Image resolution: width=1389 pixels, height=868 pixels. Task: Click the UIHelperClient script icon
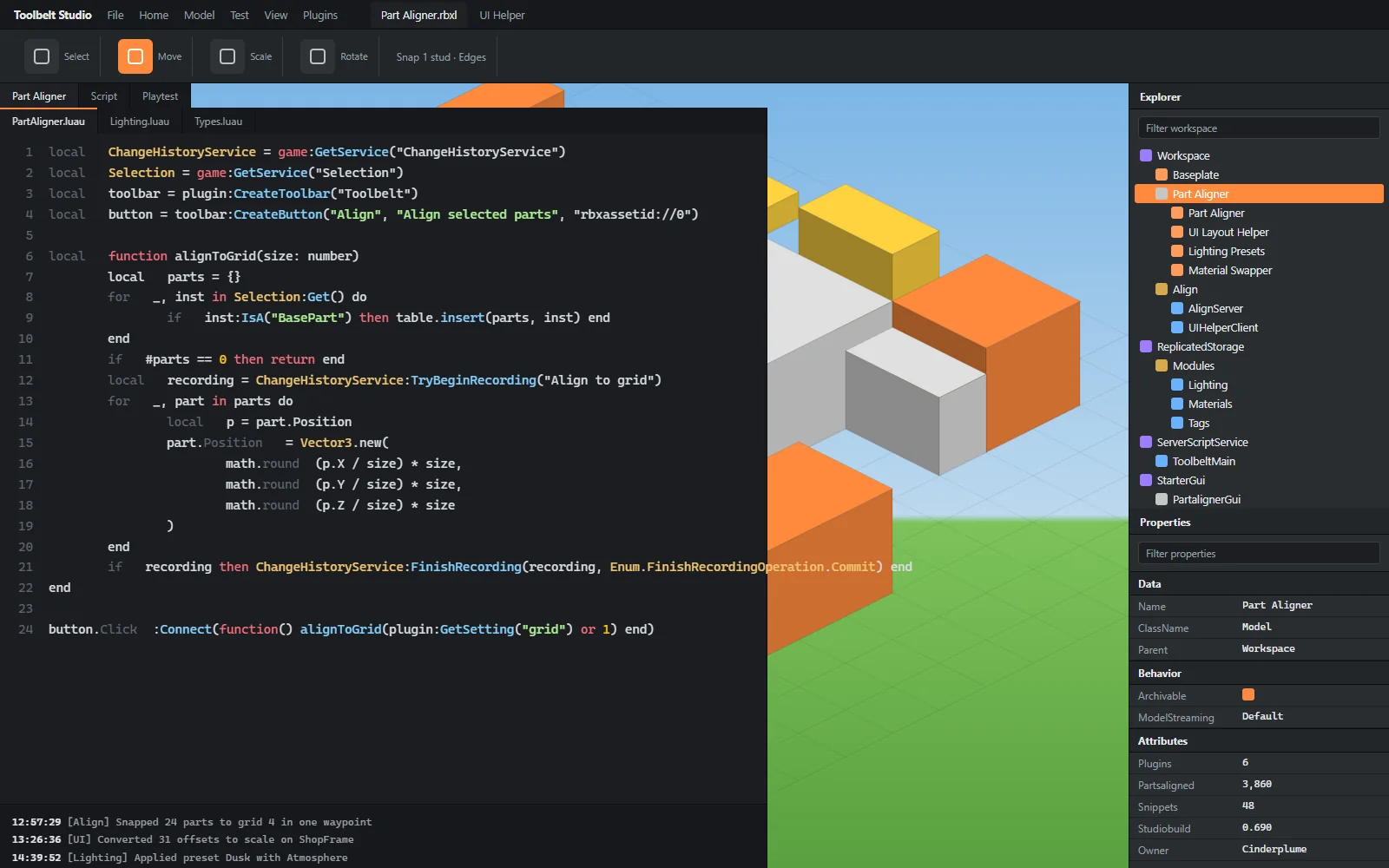tap(1177, 327)
